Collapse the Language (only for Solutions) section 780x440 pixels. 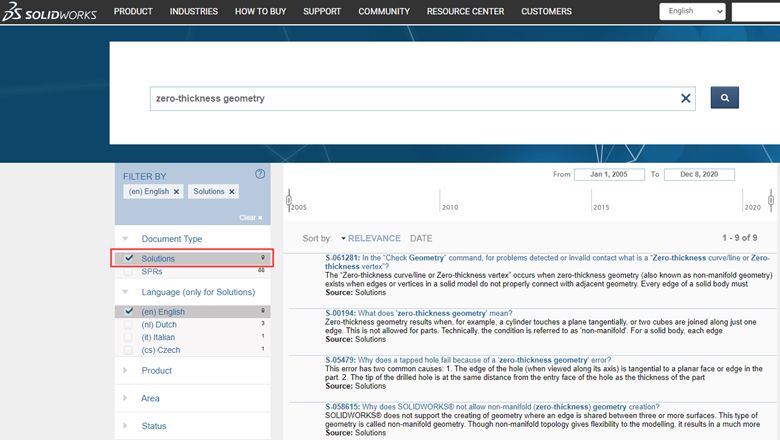click(x=125, y=292)
